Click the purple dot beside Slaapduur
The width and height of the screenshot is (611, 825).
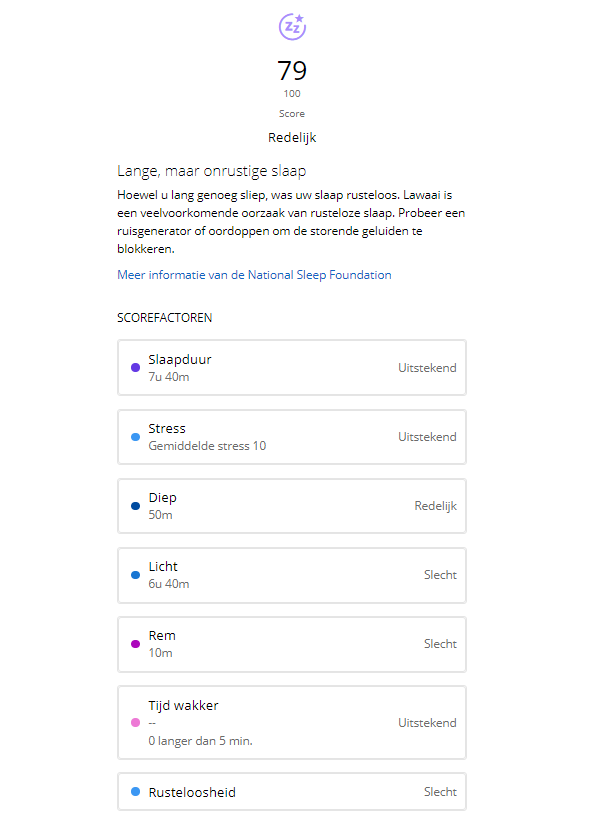(x=135, y=368)
